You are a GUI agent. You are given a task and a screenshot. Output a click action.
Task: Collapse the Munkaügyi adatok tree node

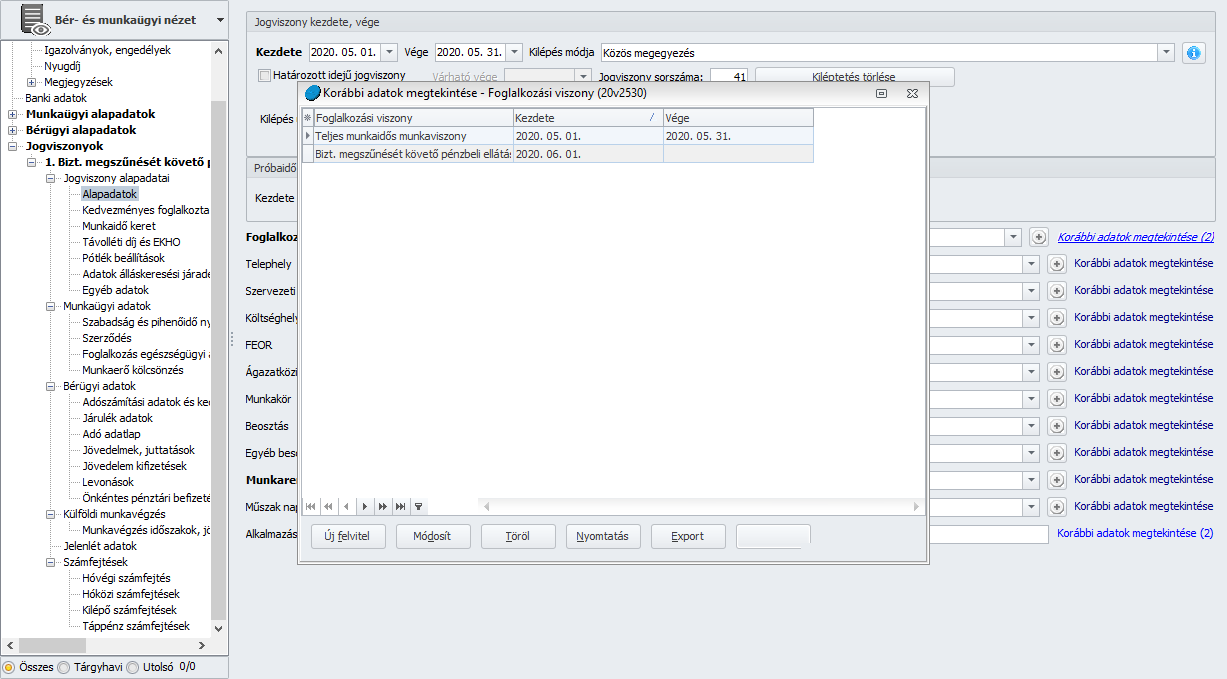(x=50, y=306)
